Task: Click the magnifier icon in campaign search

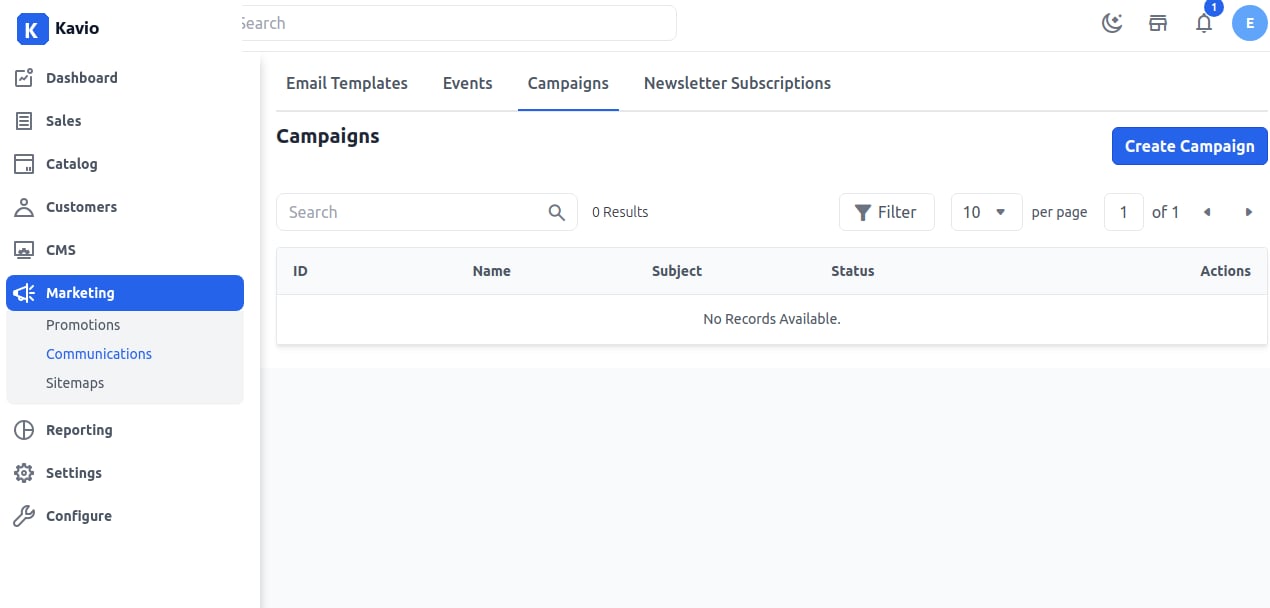Action: point(557,212)
